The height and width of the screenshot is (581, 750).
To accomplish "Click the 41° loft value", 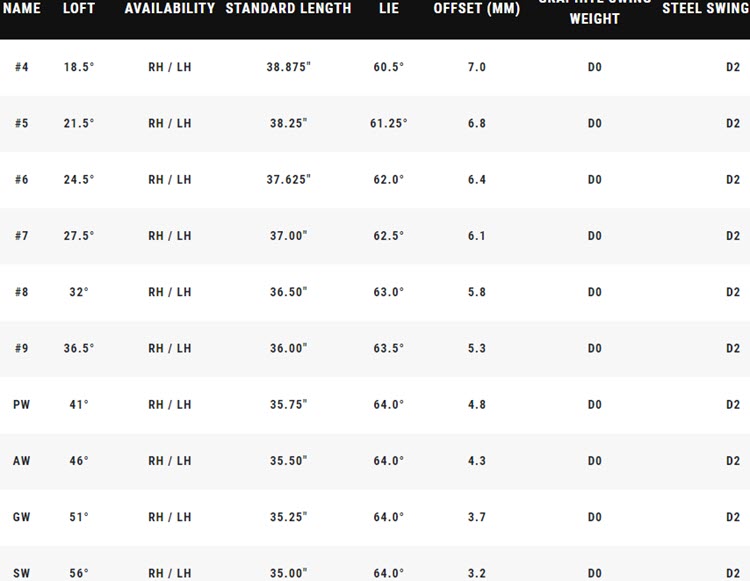I will [x=79, y=405].
